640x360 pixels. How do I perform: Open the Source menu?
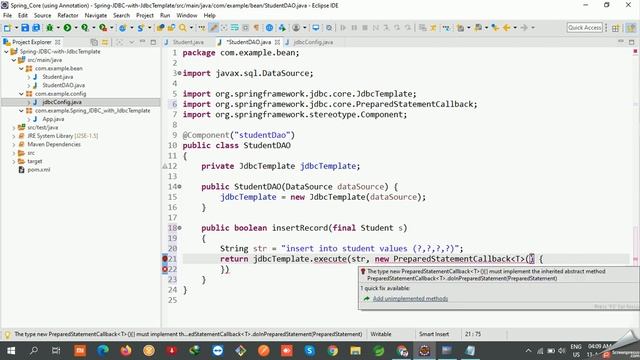click(x=42, y=16)
